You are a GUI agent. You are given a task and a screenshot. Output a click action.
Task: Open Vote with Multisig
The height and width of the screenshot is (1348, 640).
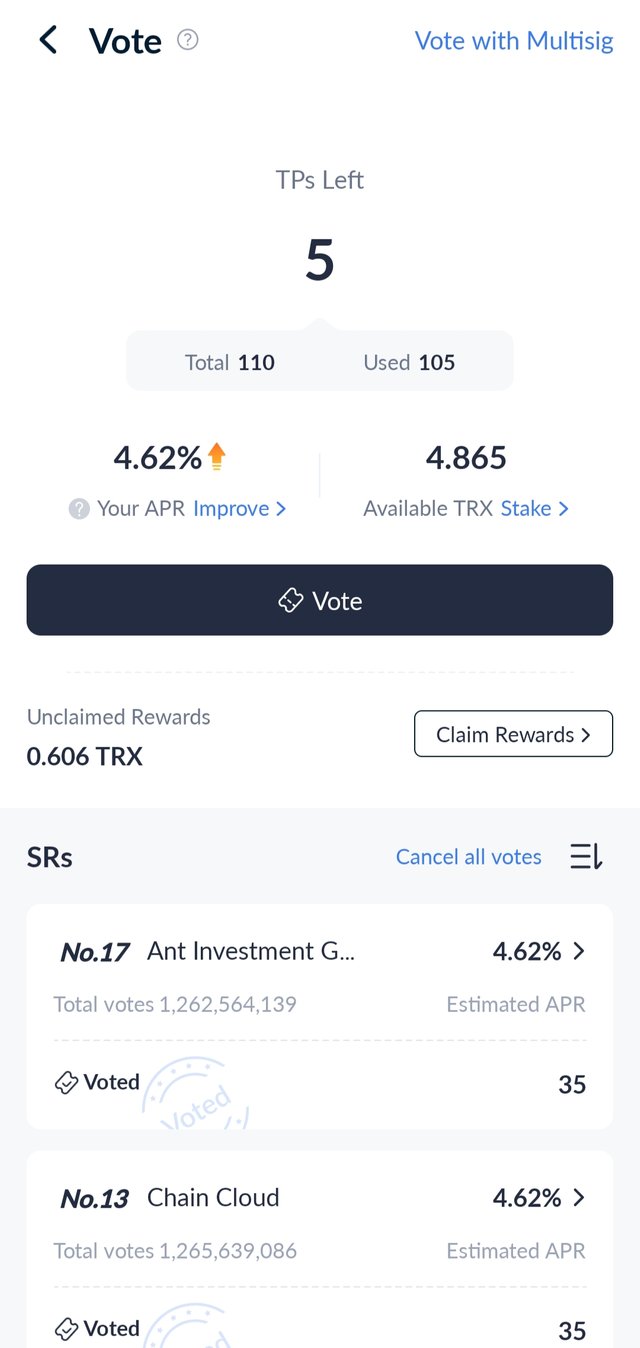point(514,41)
